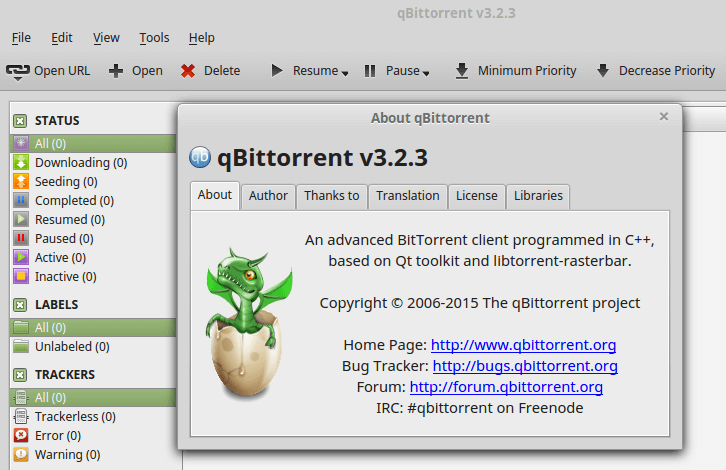The width and height of the screenshot is (726, 470).
Task: Select the Downloading (0) text row
Action: [81, 163]
